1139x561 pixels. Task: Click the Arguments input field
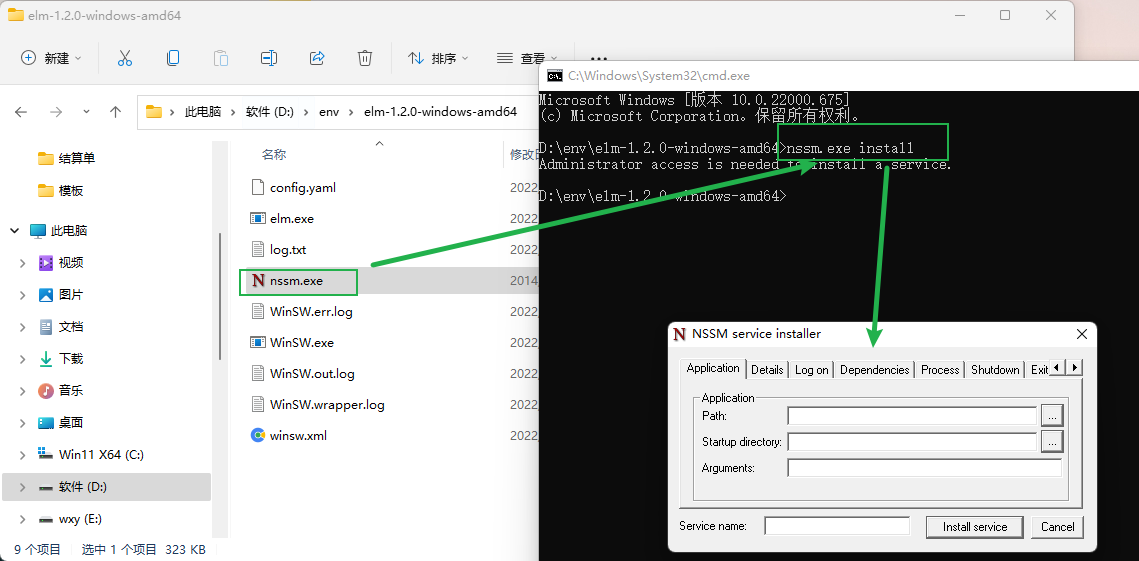[x=925, y=468]
